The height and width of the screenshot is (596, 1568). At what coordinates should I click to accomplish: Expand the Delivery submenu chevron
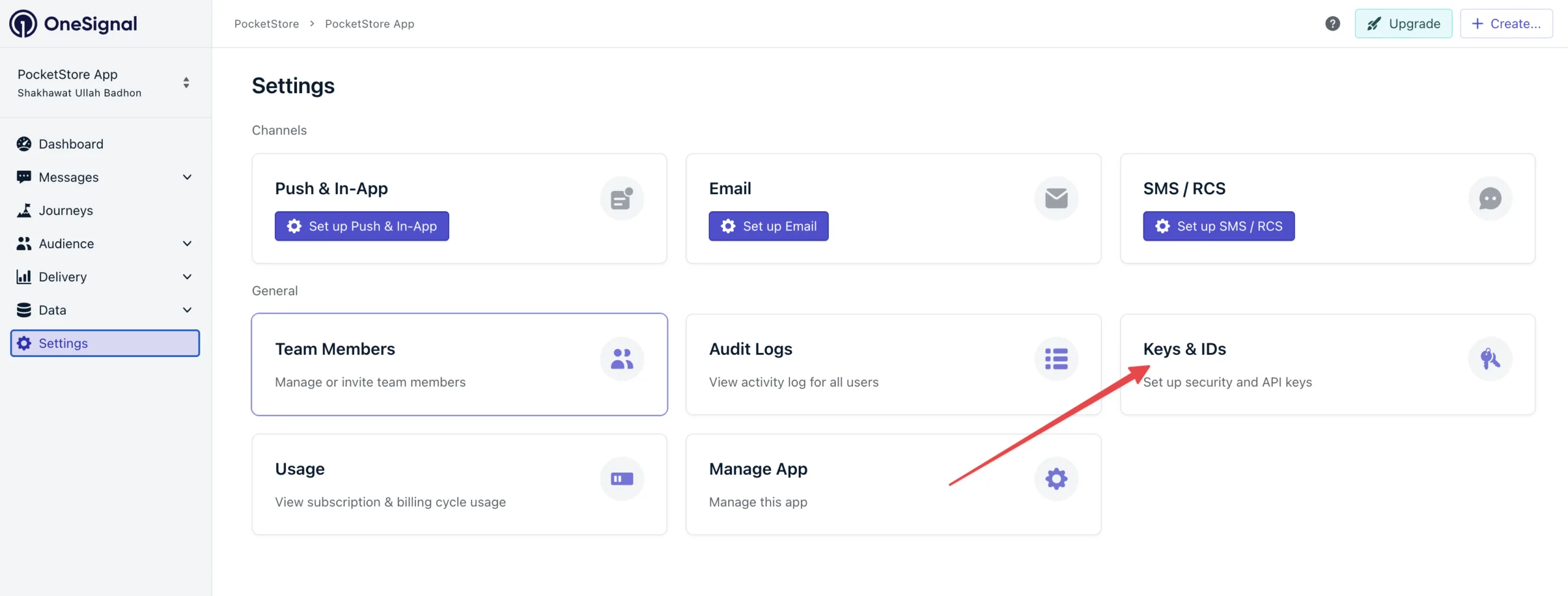tap(187, 277)
